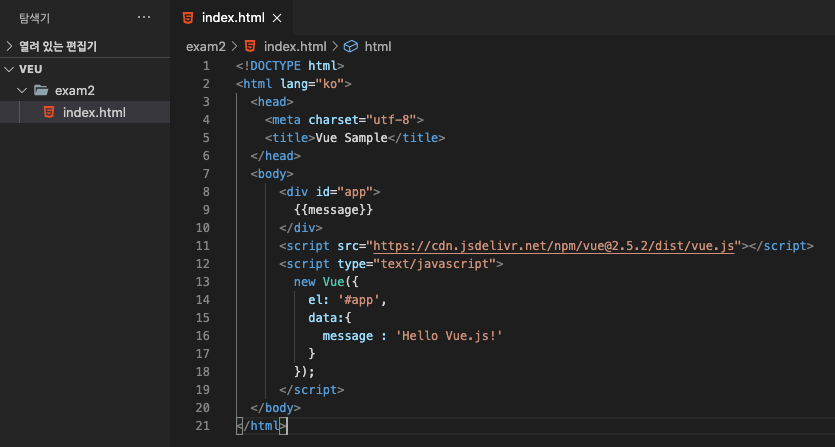This screenshot has height=447, width=835.
Task: Click the {{message}} text on line 9
Action: (333, 210)
